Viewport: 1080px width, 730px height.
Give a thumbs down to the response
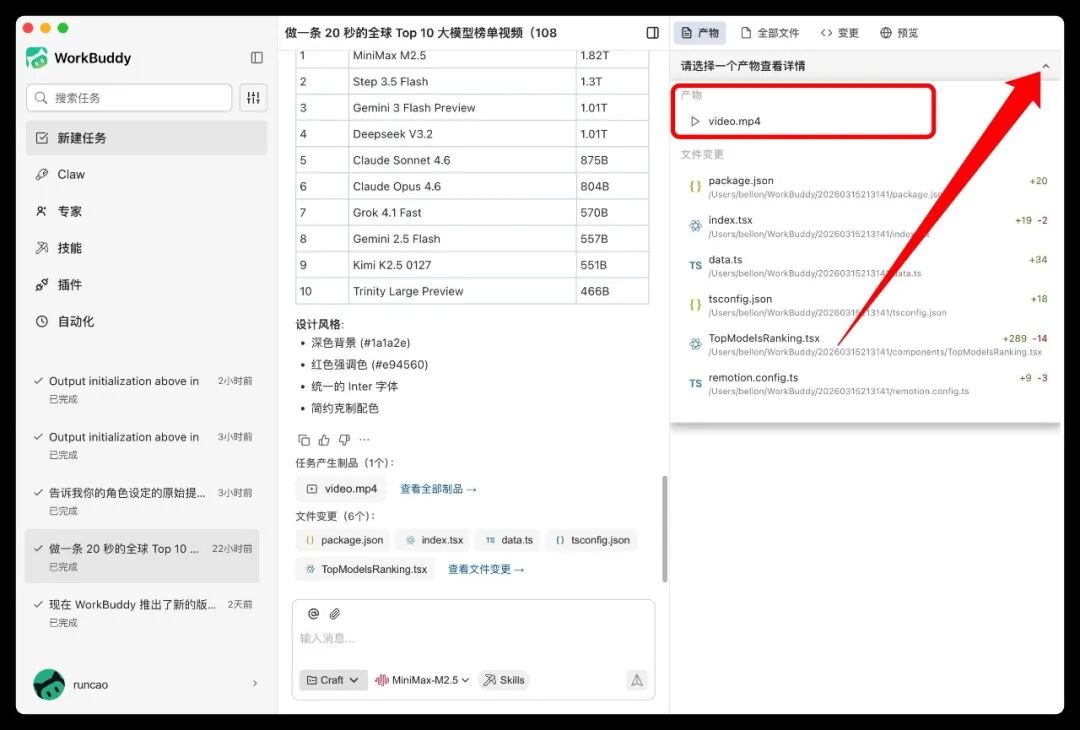344,439
